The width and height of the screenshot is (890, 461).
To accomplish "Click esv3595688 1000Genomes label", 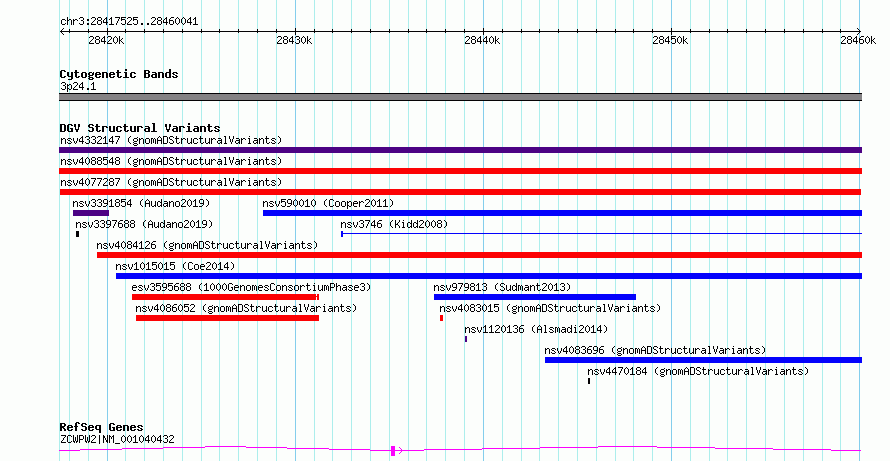I will [251, 287].
